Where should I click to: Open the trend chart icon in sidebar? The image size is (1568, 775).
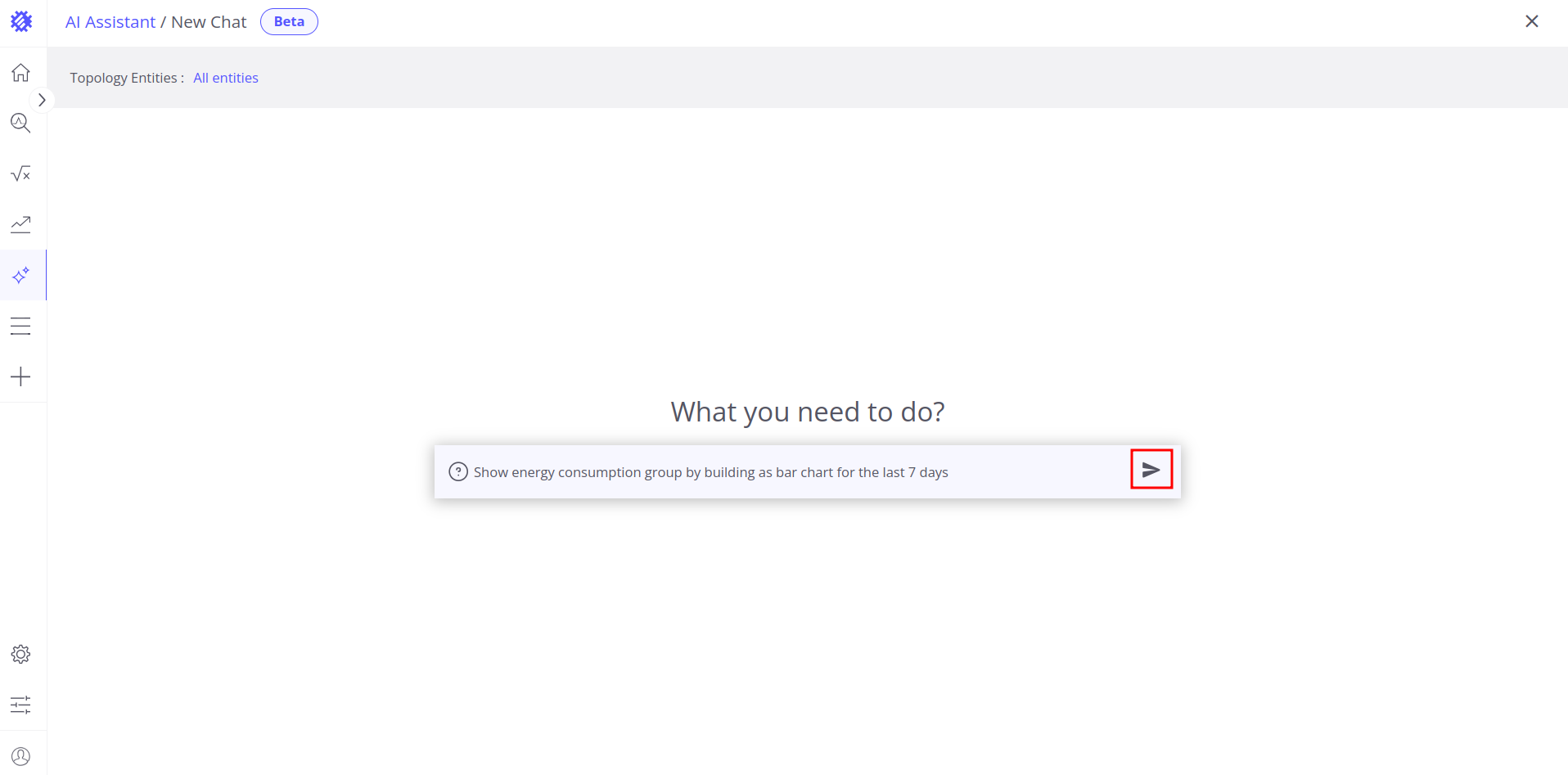[x=21, y=224]
